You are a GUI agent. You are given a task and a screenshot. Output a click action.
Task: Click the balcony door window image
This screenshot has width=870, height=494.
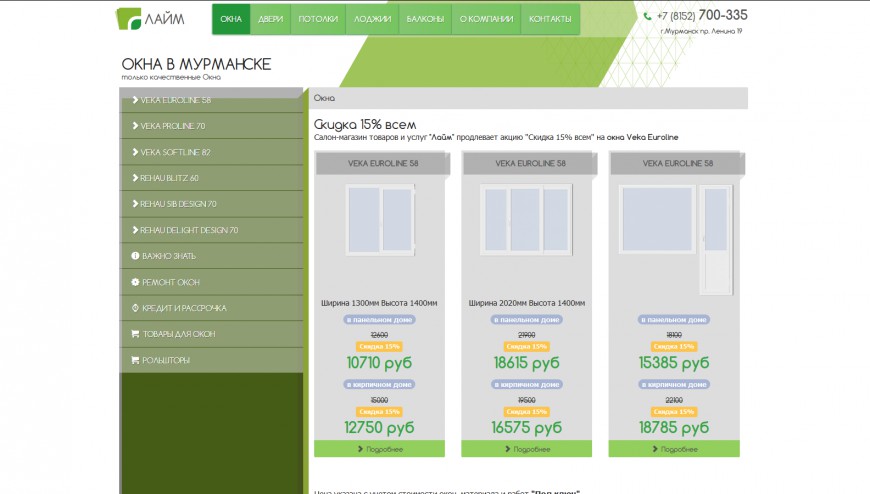[676, 239]
